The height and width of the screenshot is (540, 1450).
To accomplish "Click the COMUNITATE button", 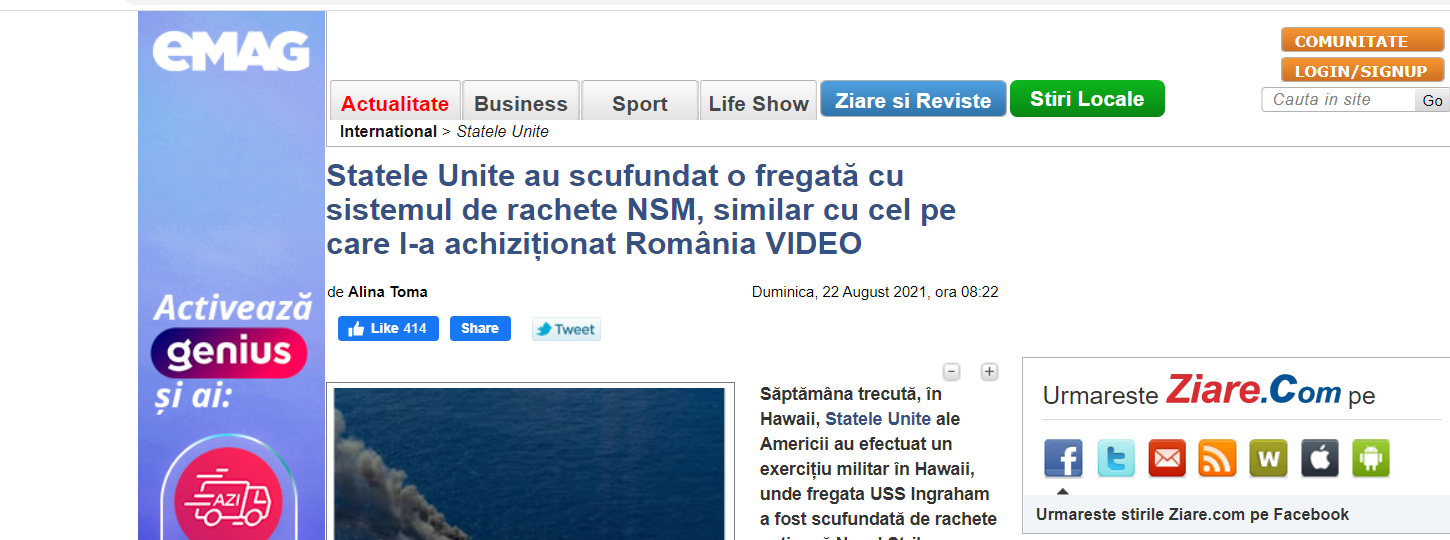I will tap(1362, 40).
